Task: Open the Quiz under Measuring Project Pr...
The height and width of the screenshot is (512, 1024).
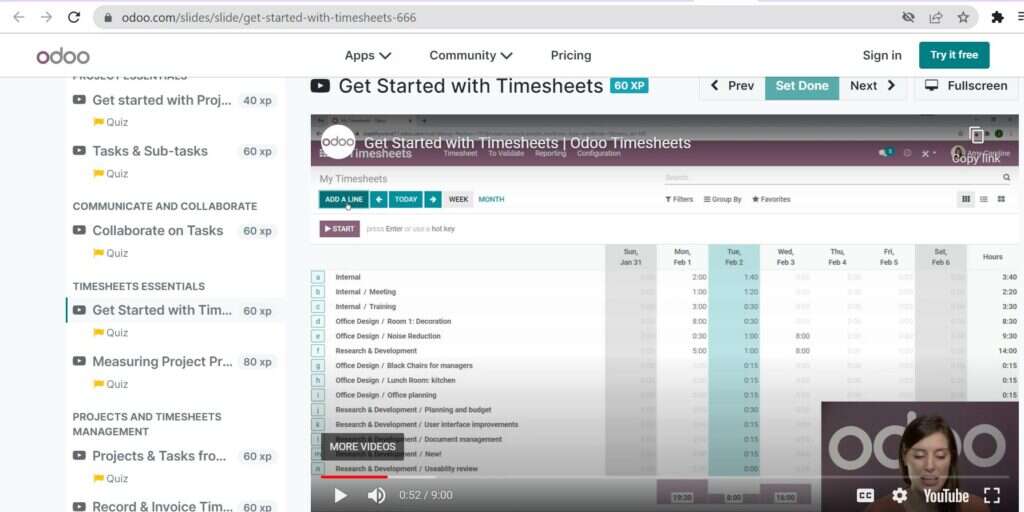Action: [x=110, y=383]
